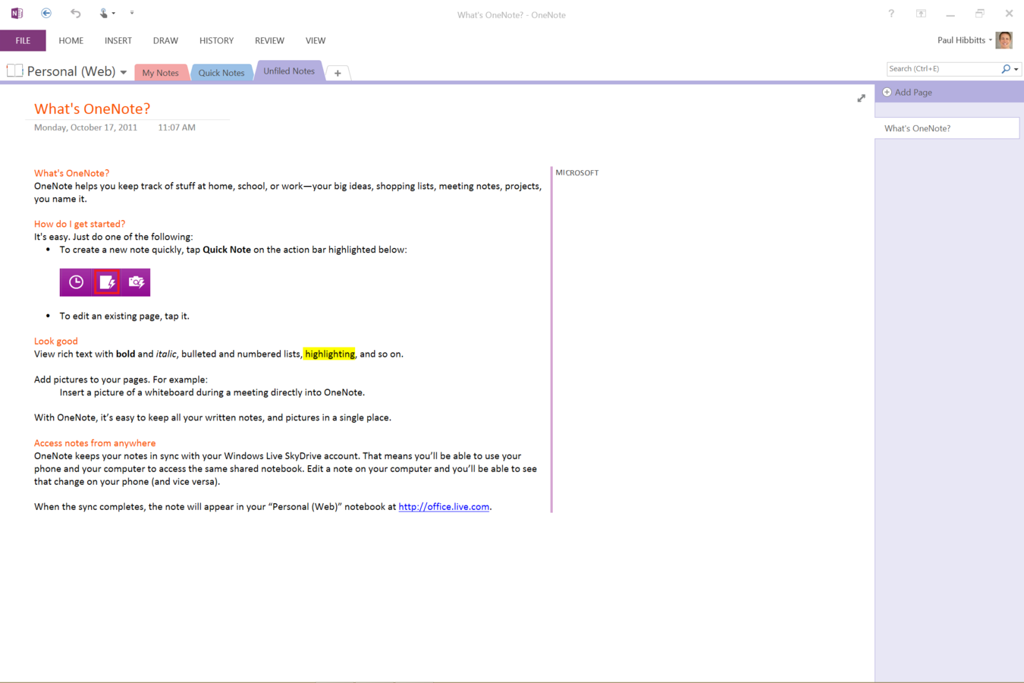This screenshot has height=683, width=1024.
Task: Follow the http://office.live.com link
Action: tap(443, 507)
